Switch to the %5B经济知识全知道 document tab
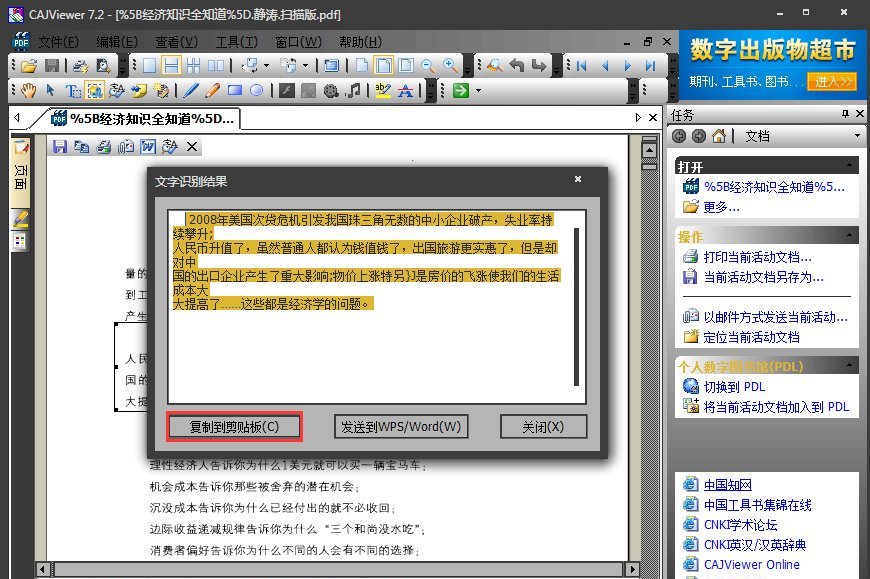870x579 pixels. point(142,118)
